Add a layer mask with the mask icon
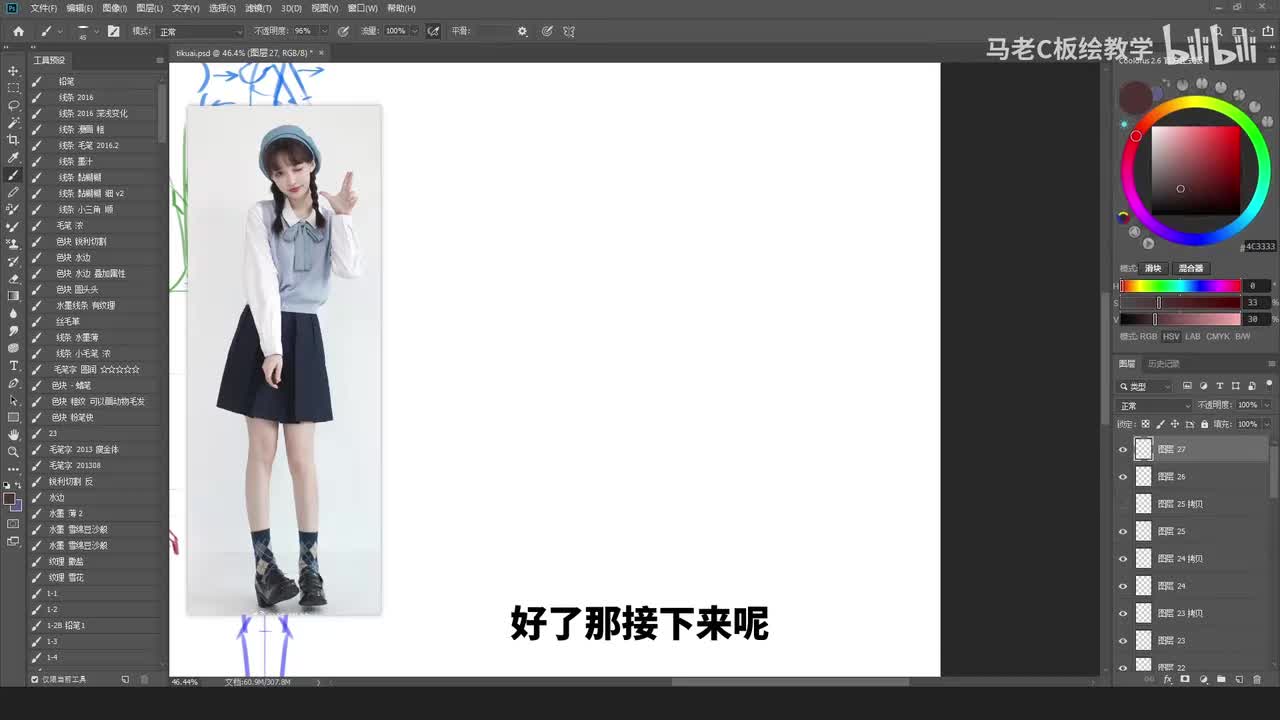This screenshot has width=1280, height=720. [x=1185, y=679]
